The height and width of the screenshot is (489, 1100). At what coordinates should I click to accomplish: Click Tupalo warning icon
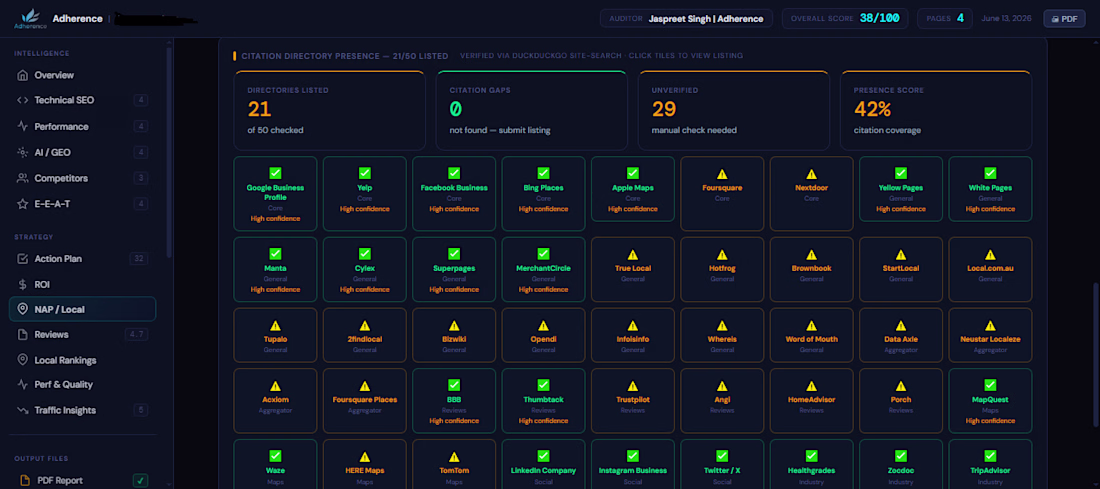tap(275, 326)
